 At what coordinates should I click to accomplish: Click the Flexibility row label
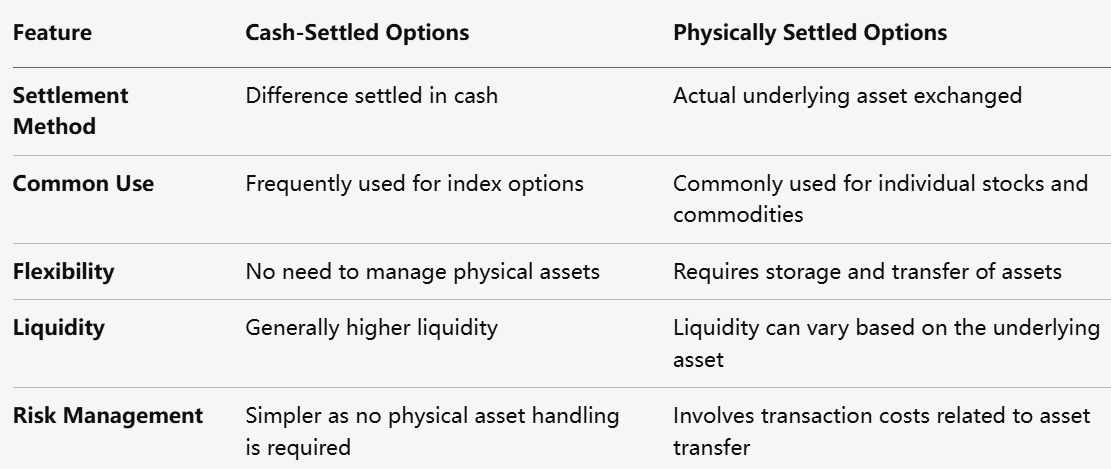coord(63,271)
